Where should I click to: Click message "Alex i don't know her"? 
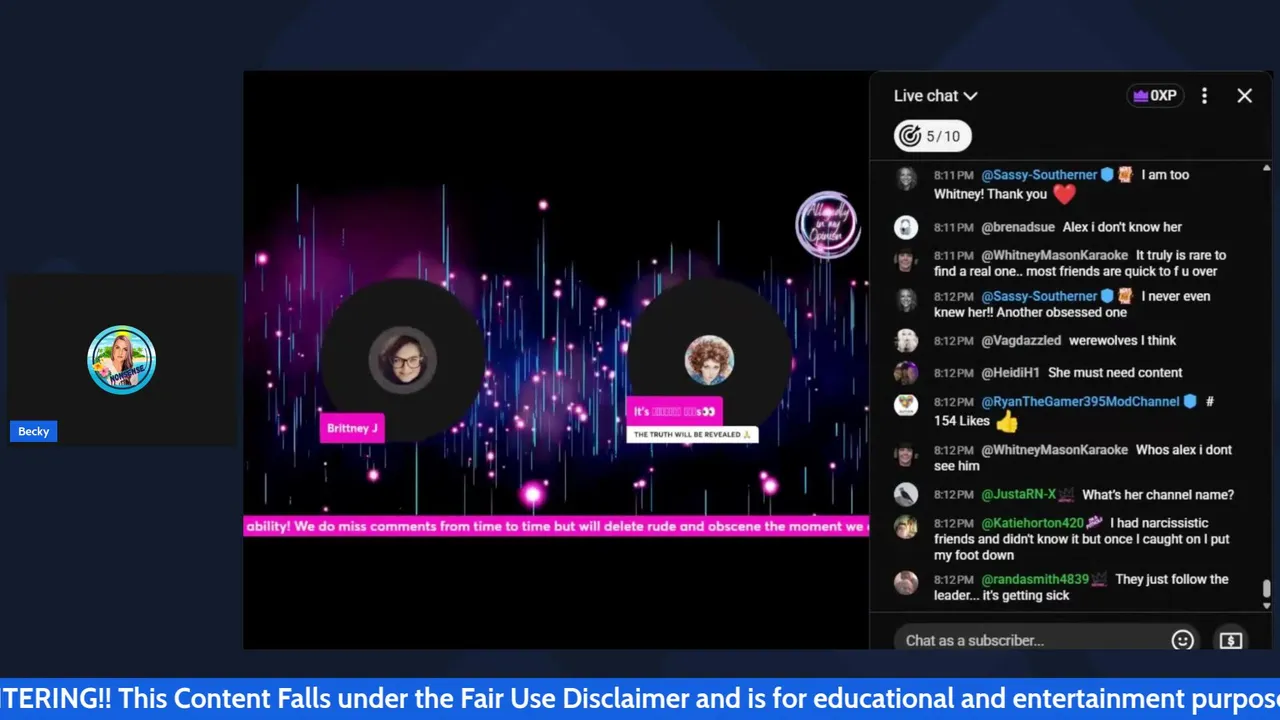coord(1122,227)
